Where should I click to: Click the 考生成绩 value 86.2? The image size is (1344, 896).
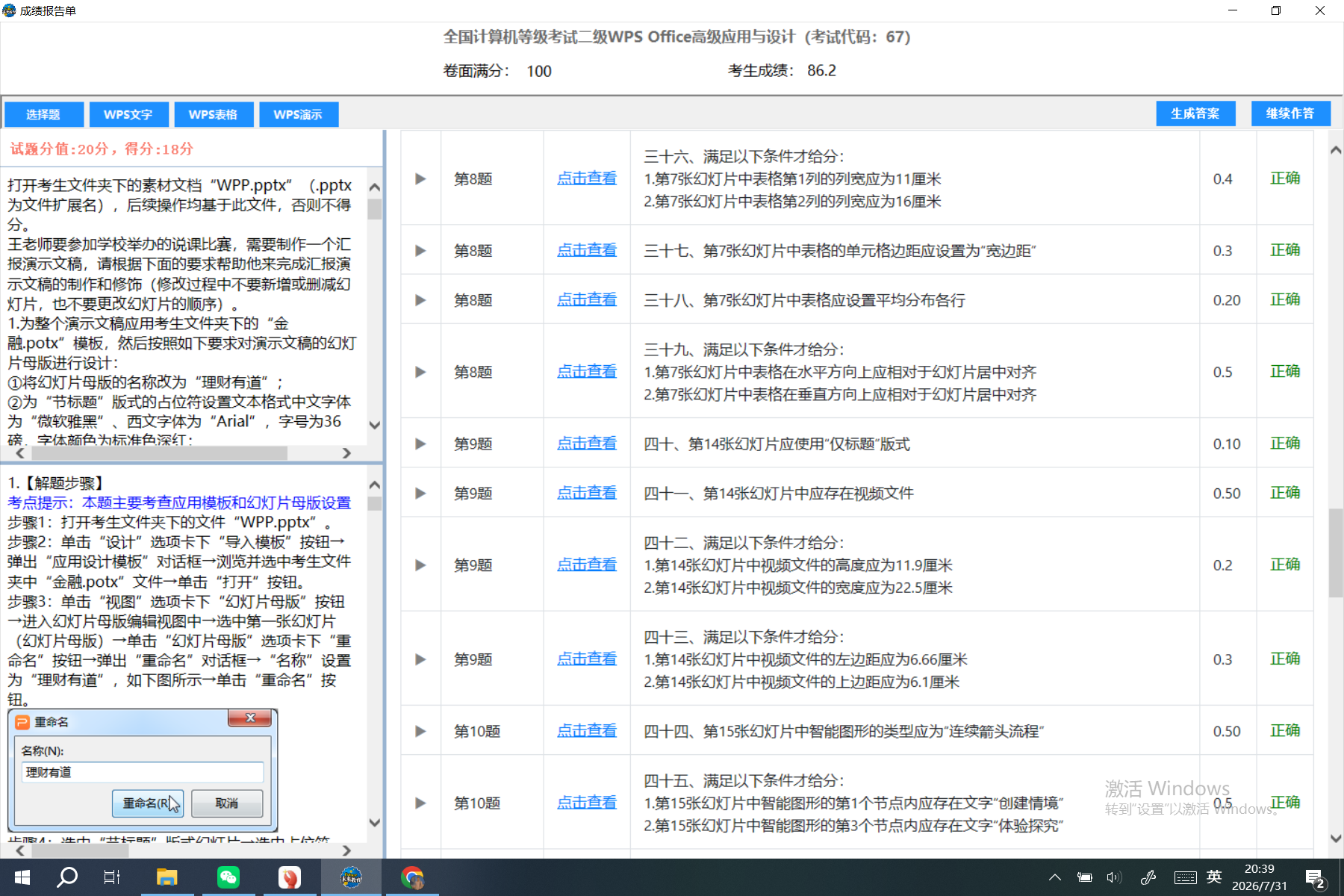pyautogui.click(x=821, y=71)
